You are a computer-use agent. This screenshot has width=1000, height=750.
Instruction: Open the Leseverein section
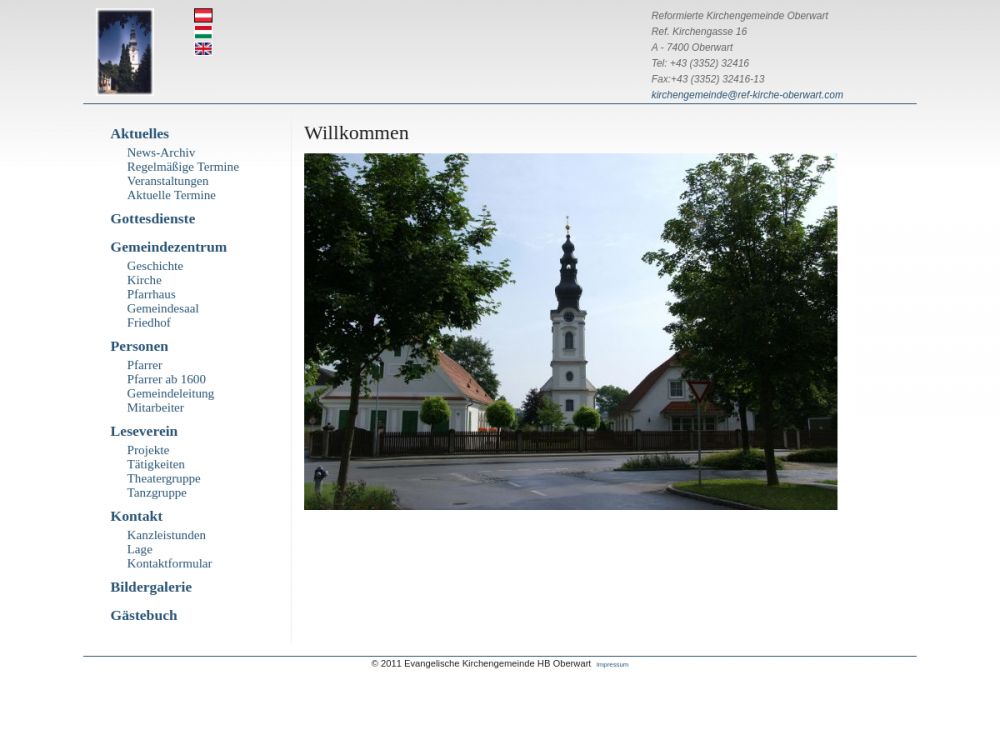click(x=144, y=431)
